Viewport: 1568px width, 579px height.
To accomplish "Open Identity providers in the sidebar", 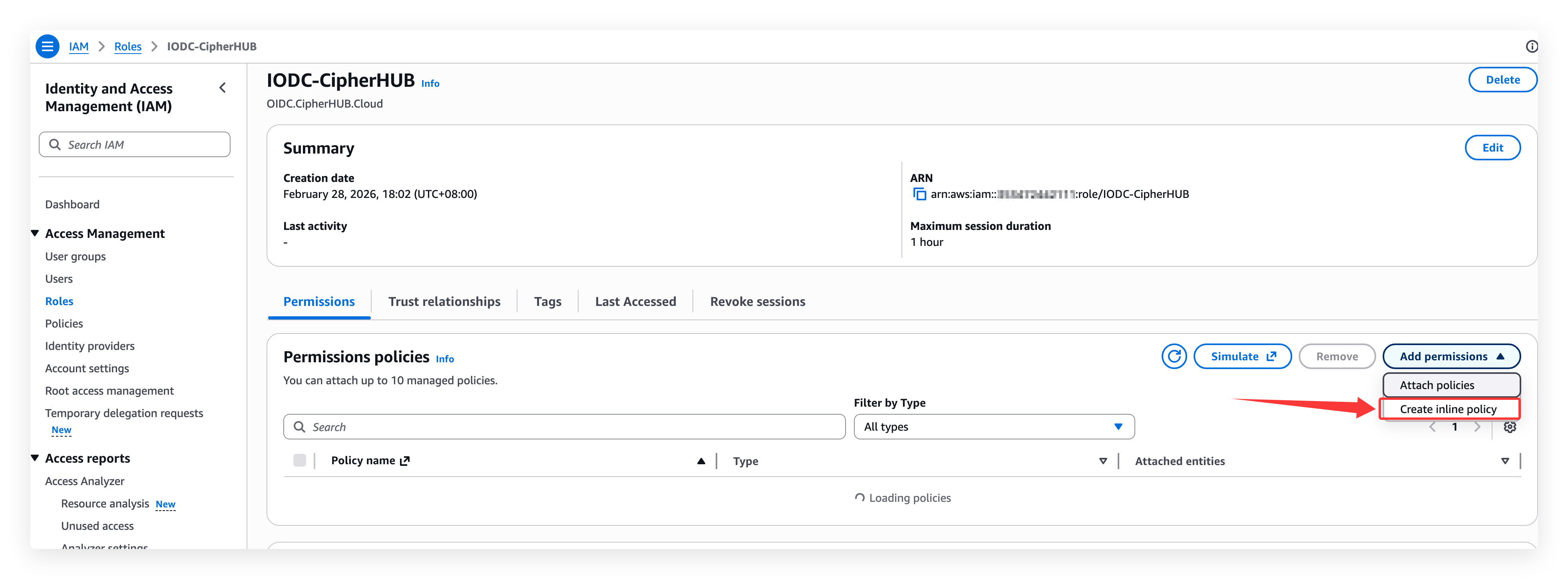I will coord(90,346).
